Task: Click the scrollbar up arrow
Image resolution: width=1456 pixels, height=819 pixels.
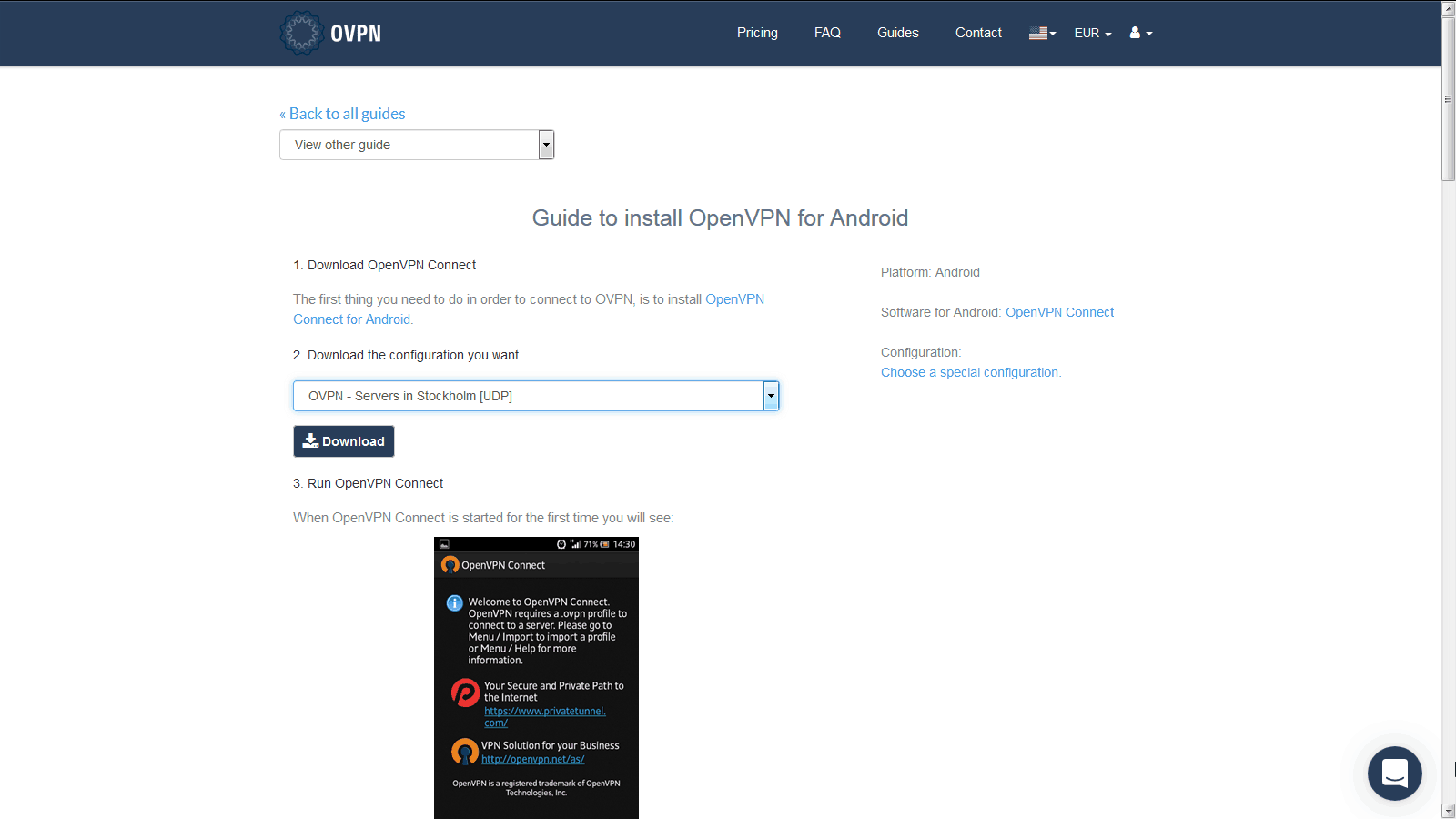Action: click(1448, 8)
